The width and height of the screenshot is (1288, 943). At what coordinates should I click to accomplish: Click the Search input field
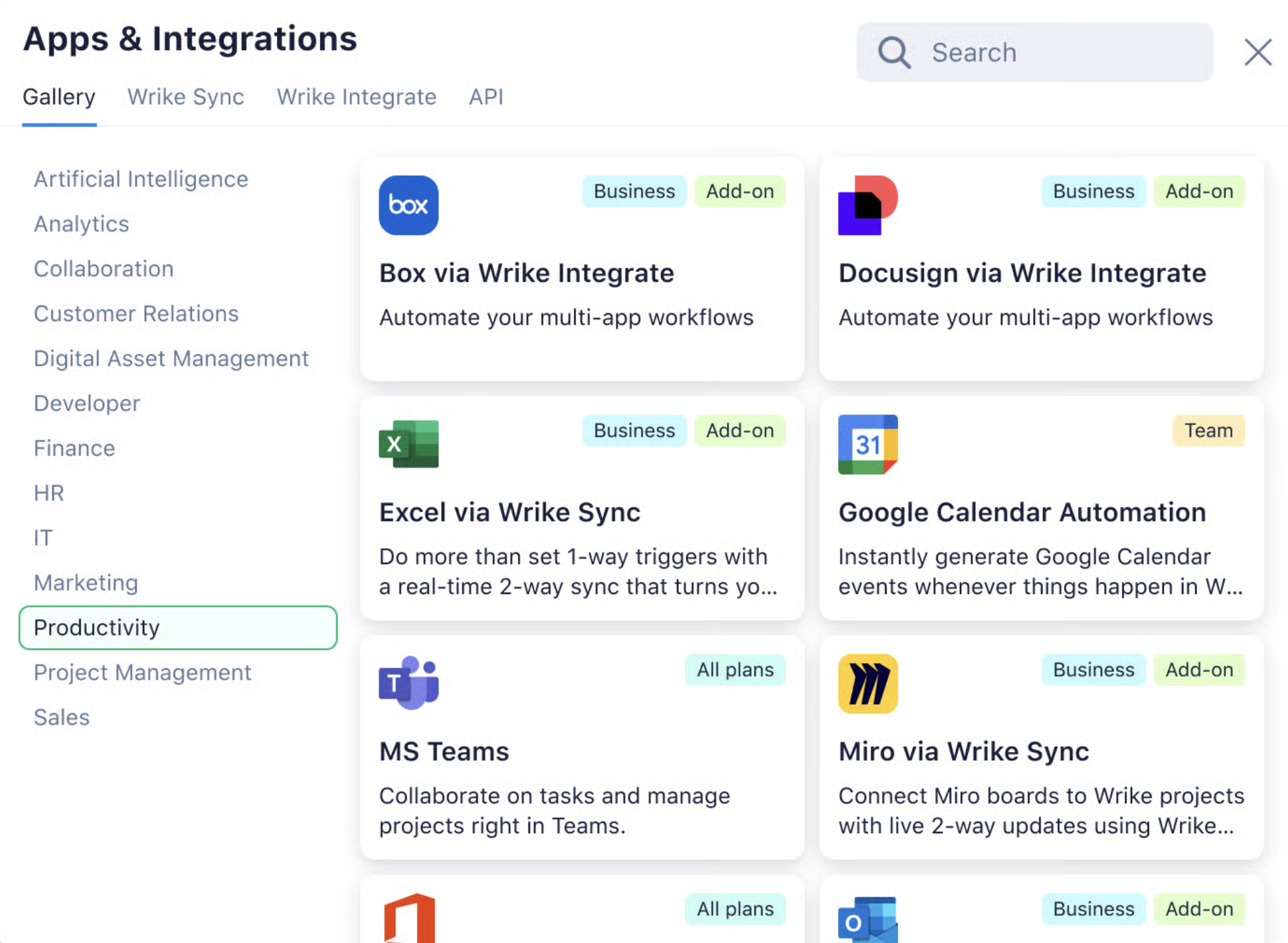click(x=1035, y=52)
